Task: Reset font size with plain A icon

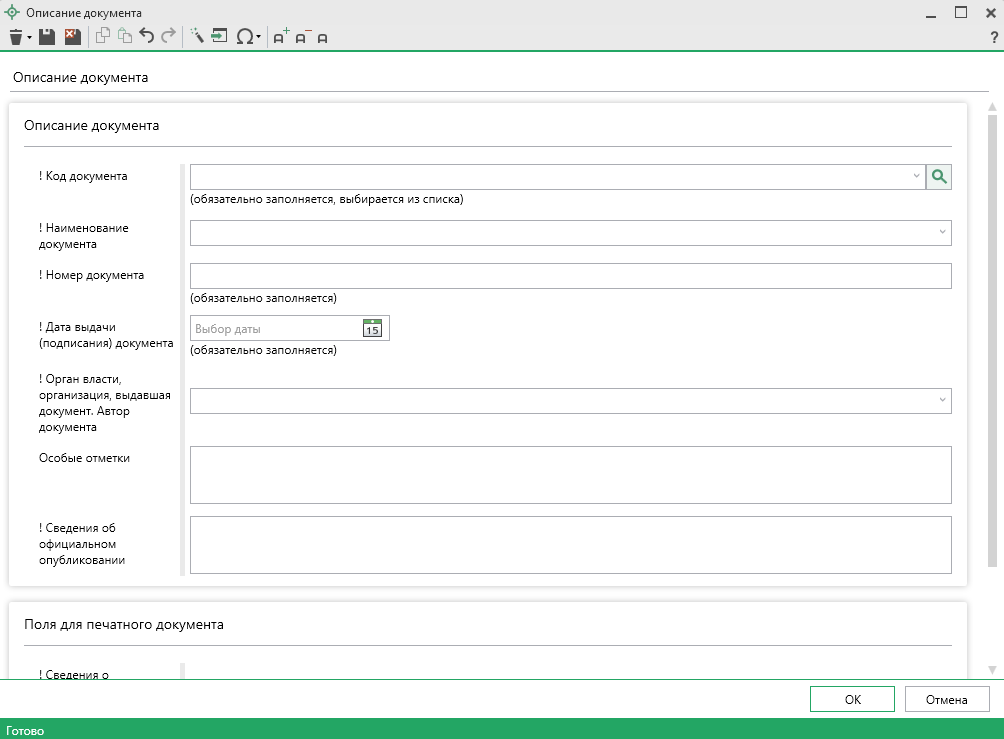Action: pyautogui.click(x=322, y=38)
